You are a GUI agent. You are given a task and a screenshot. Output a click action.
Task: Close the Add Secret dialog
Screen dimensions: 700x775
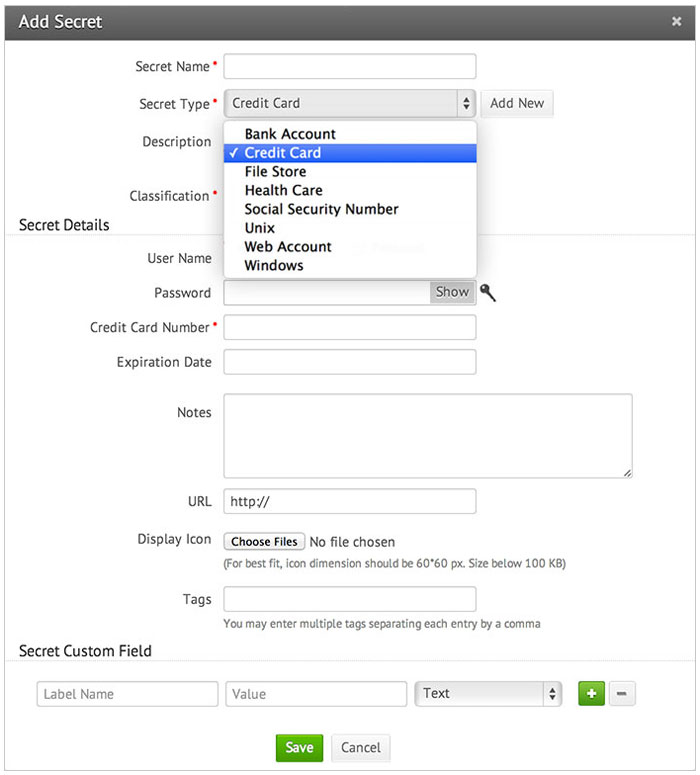677,21
